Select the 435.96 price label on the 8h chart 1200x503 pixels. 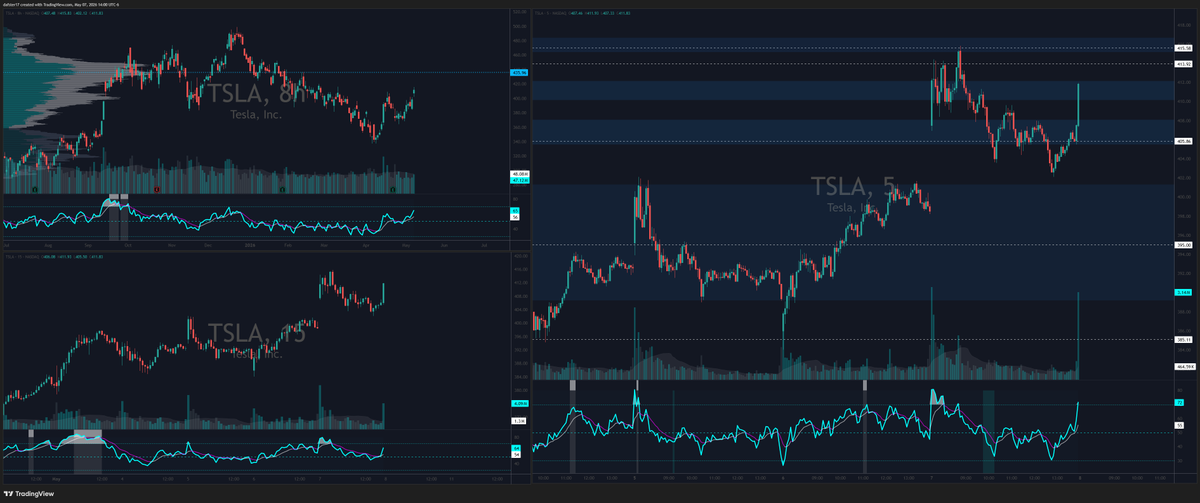[518, 72]
